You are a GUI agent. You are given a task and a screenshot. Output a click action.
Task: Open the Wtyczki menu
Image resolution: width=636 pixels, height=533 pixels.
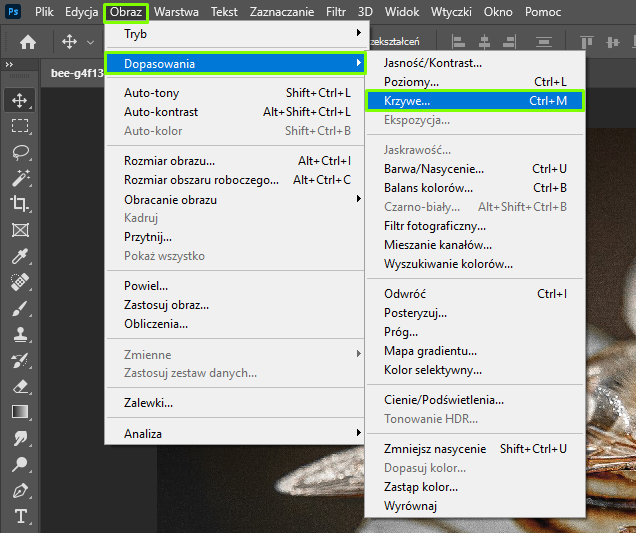(451, 12)
